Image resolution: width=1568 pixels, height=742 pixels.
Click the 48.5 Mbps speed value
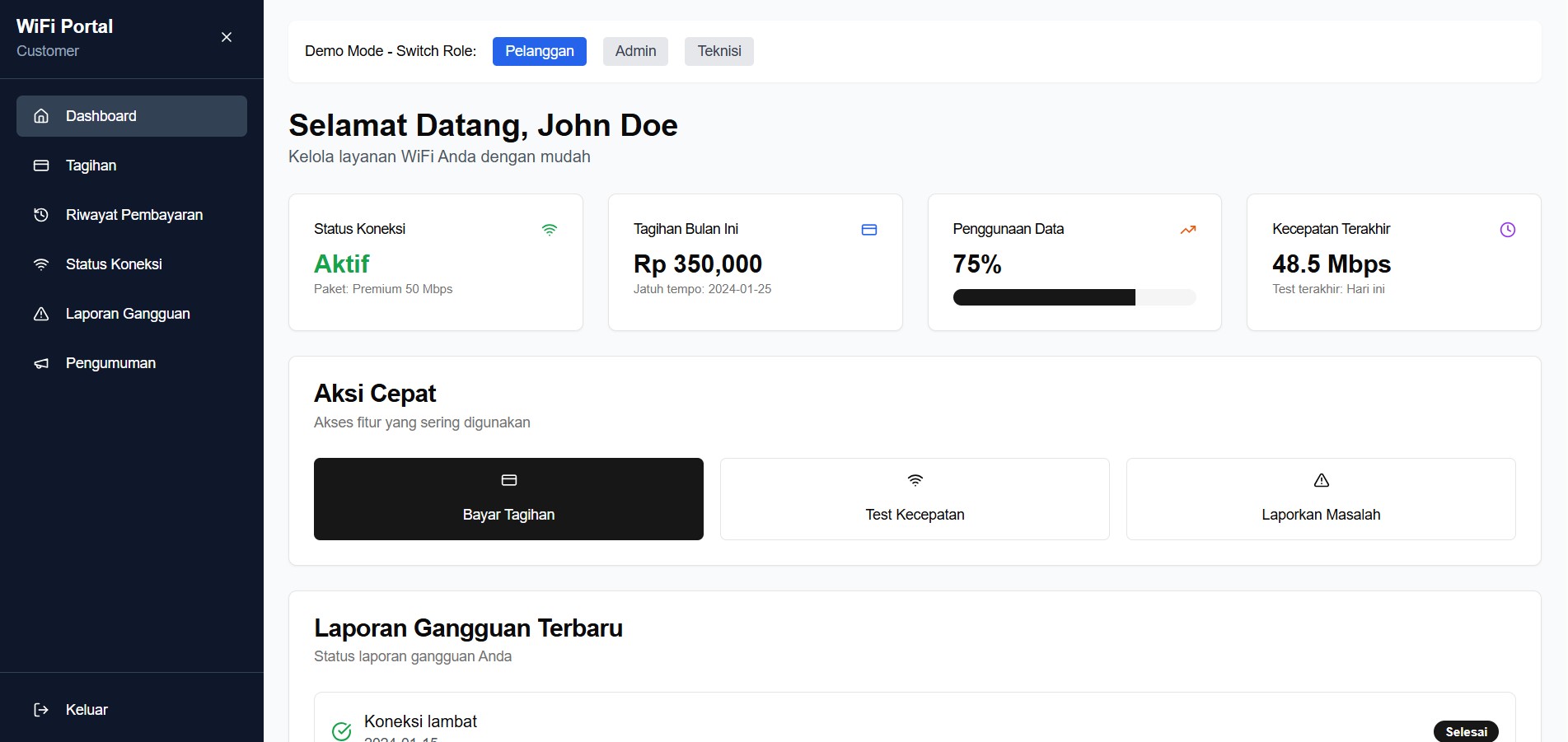pyautogui.click(x=1332, y=264)
